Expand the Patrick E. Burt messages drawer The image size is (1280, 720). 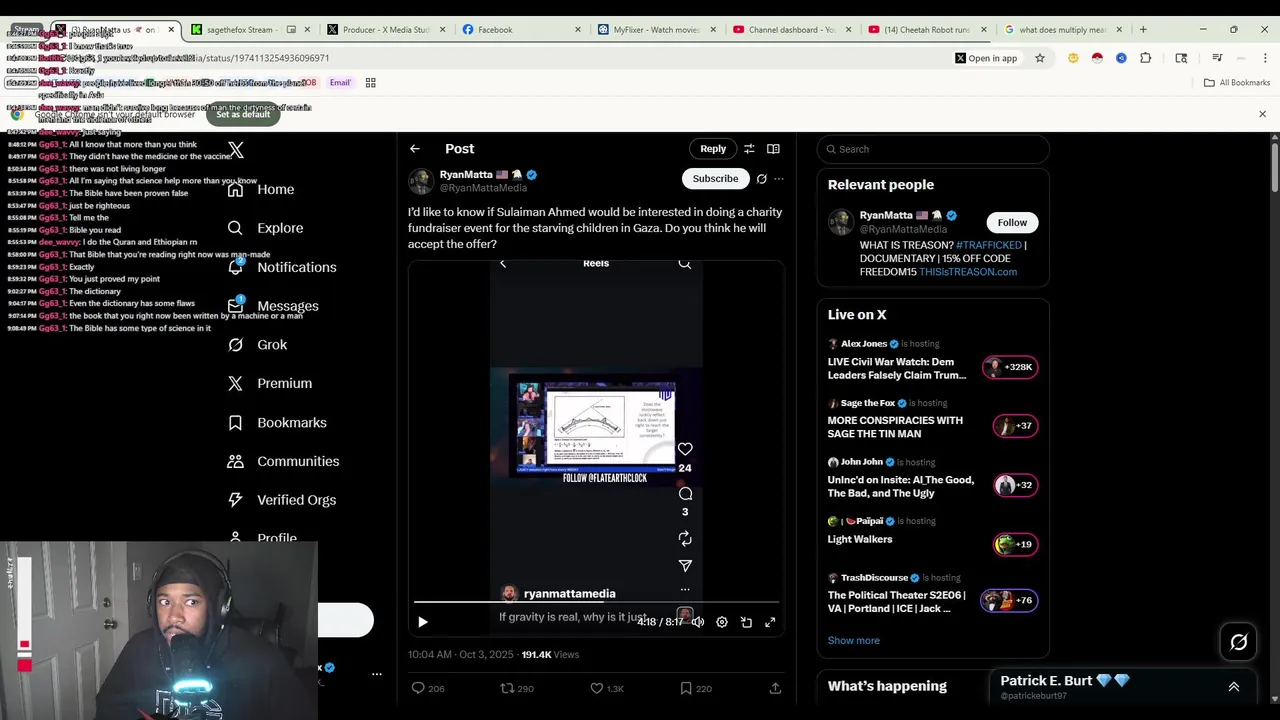point(1233,687)
